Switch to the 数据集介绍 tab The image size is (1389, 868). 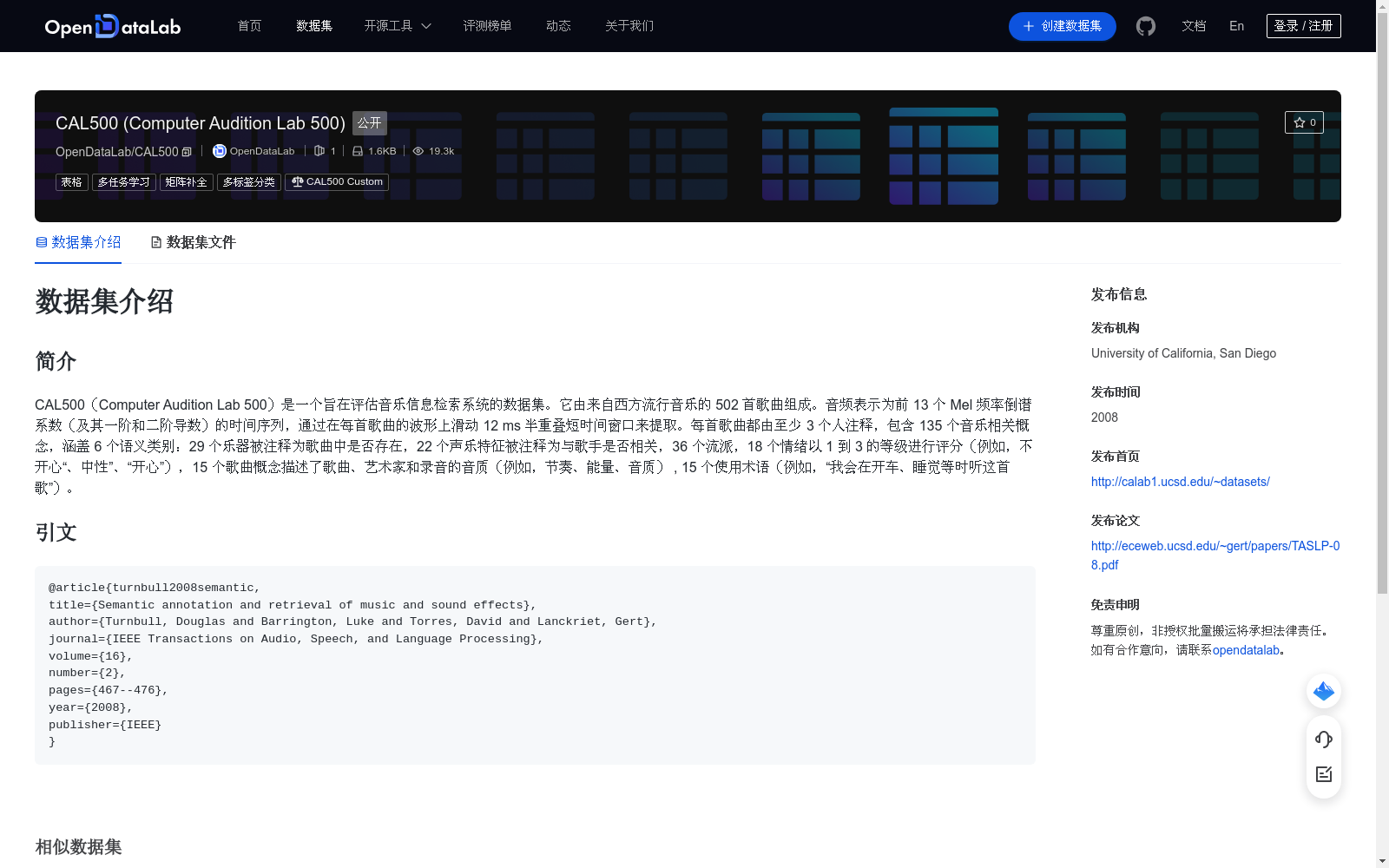point(78,242)
